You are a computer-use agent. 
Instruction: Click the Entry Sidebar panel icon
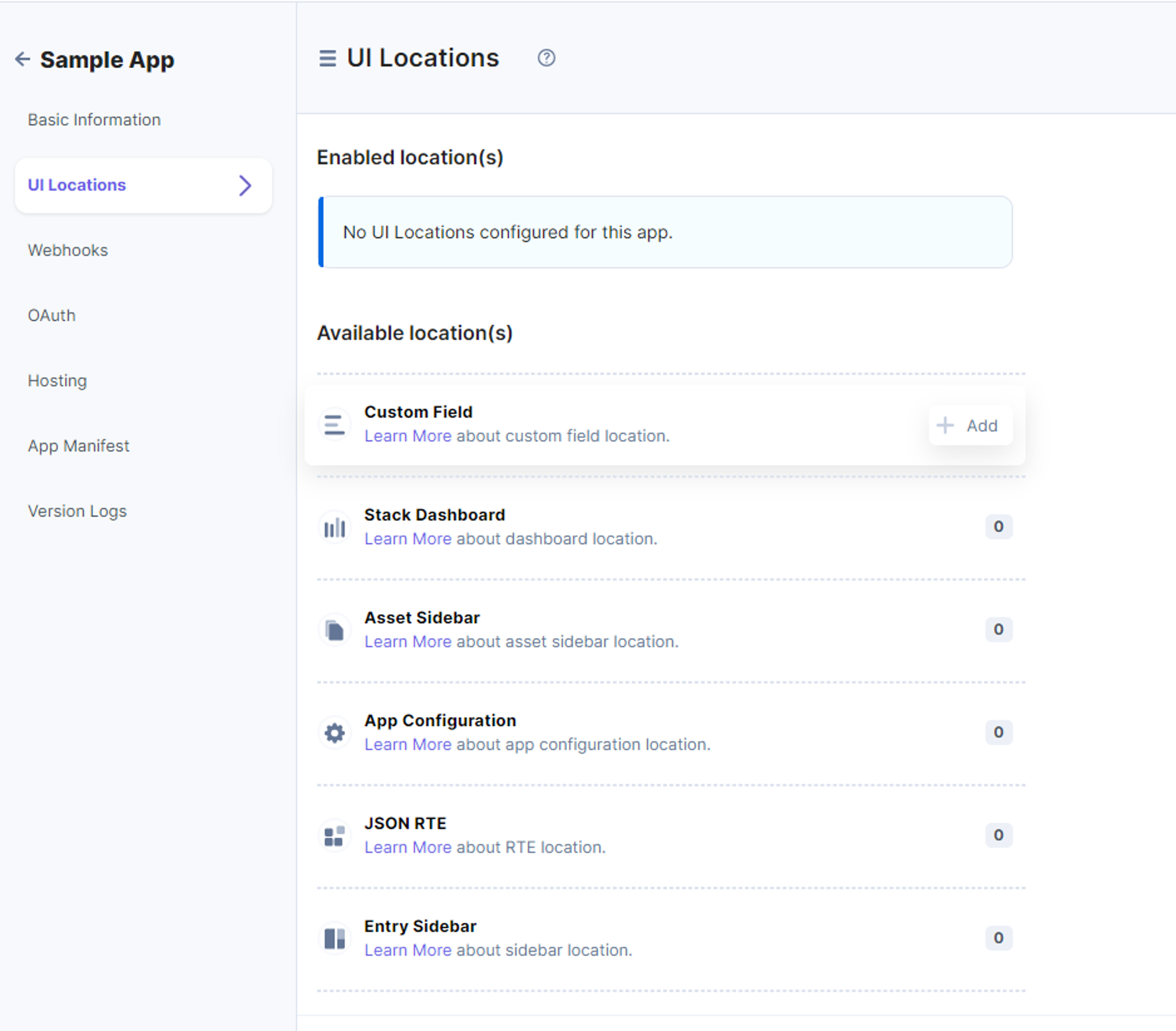point(335,939)
